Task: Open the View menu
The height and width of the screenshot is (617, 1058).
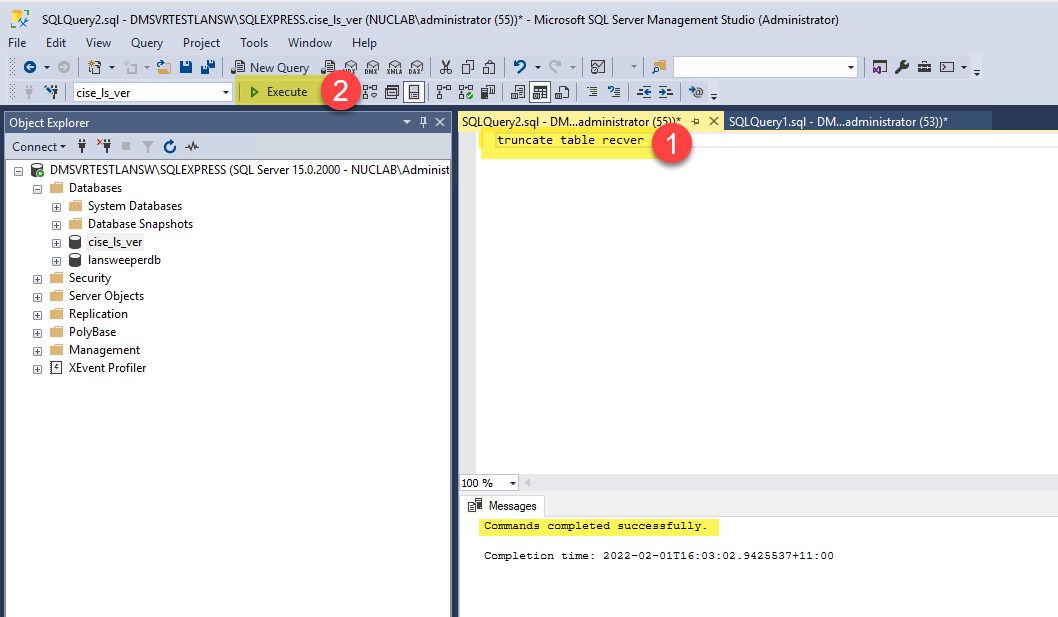Action: [99, 43]
